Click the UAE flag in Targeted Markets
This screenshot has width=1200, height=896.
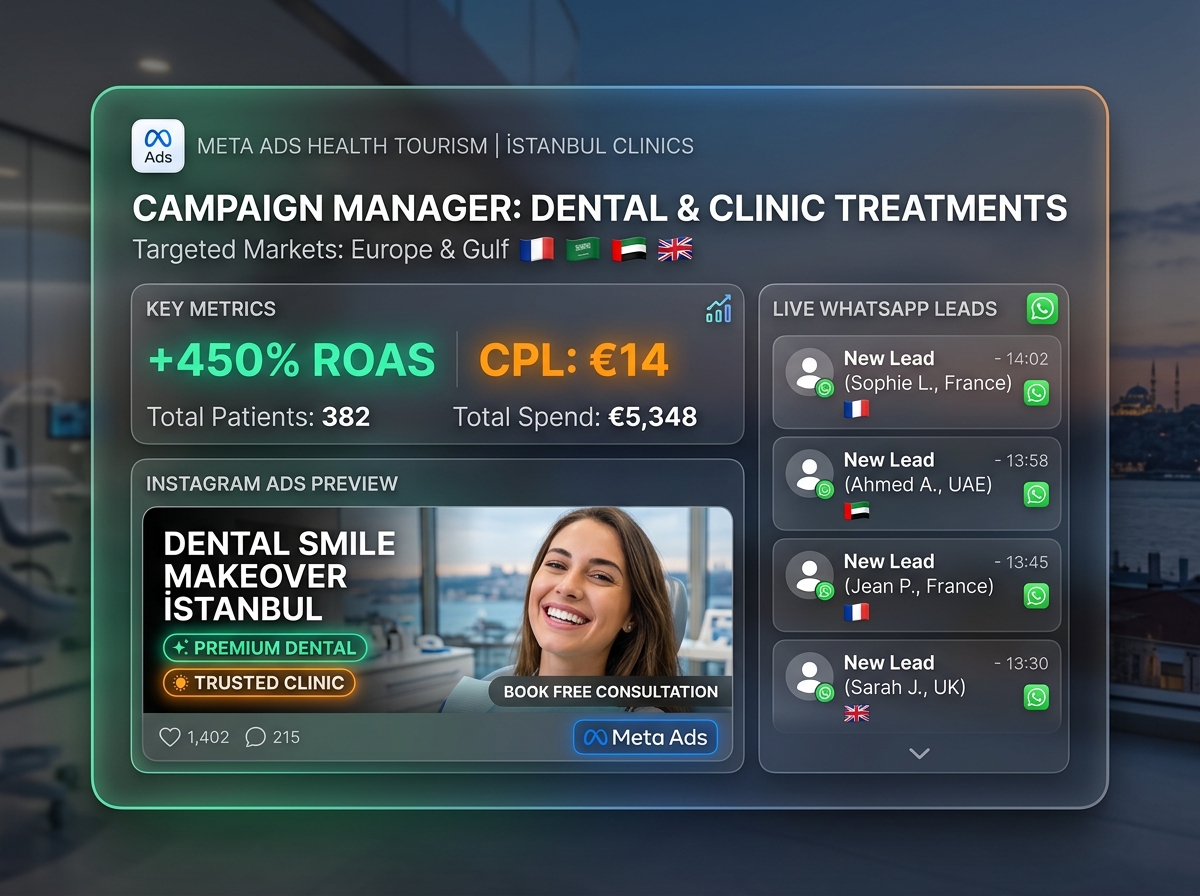(630, 249)
